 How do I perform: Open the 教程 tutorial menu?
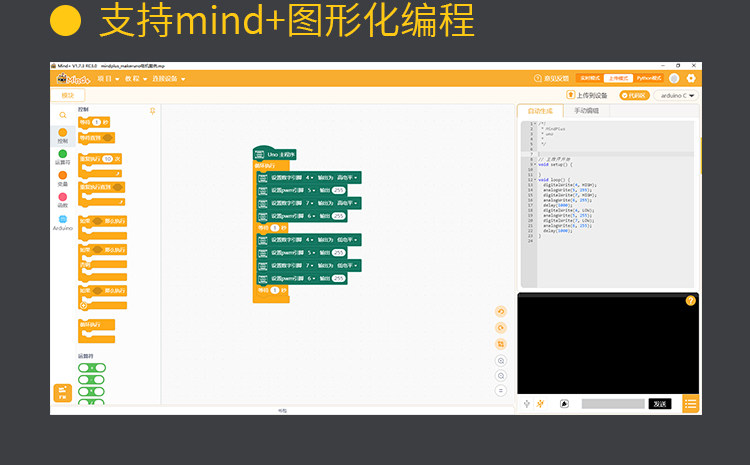pos(136,78)
